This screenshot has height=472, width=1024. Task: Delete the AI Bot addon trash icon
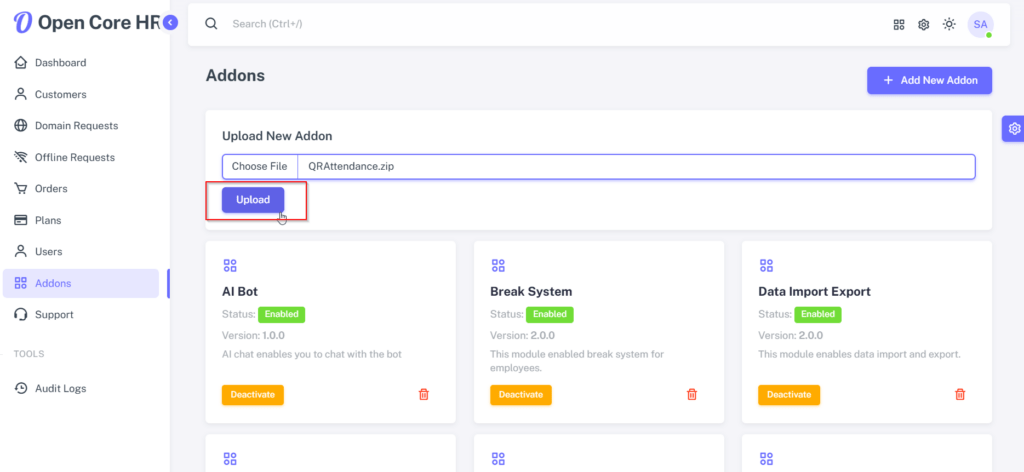(424, 394)
